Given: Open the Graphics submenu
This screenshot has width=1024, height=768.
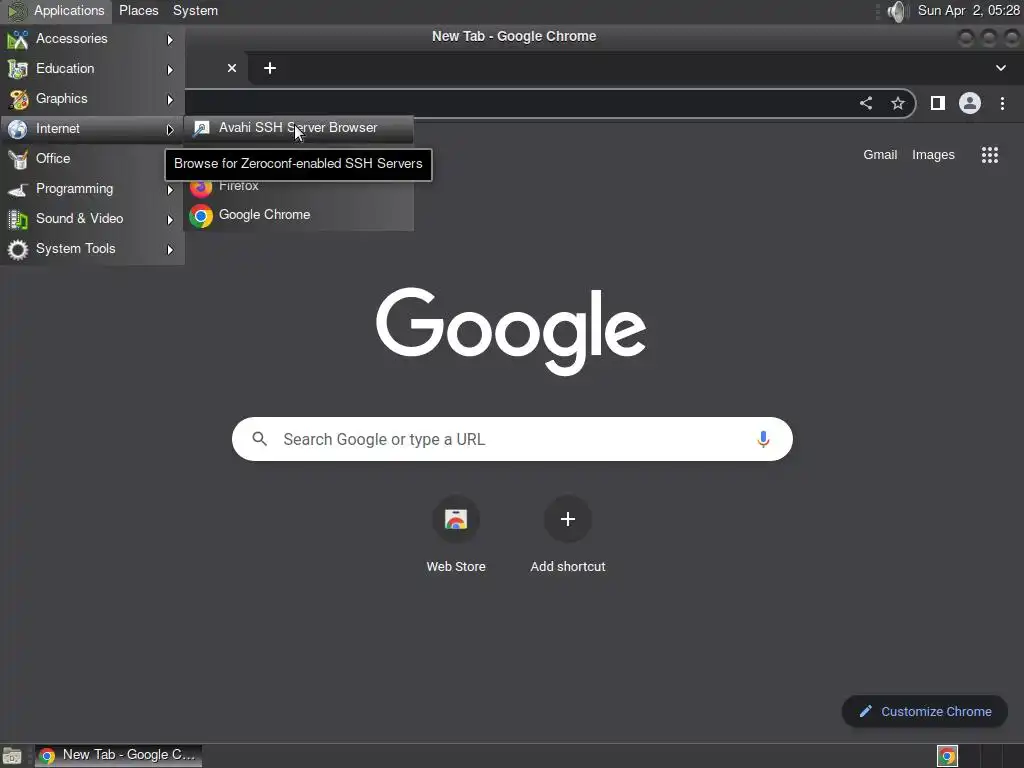Looking at the screenshot, I should [x=92, y=99].
